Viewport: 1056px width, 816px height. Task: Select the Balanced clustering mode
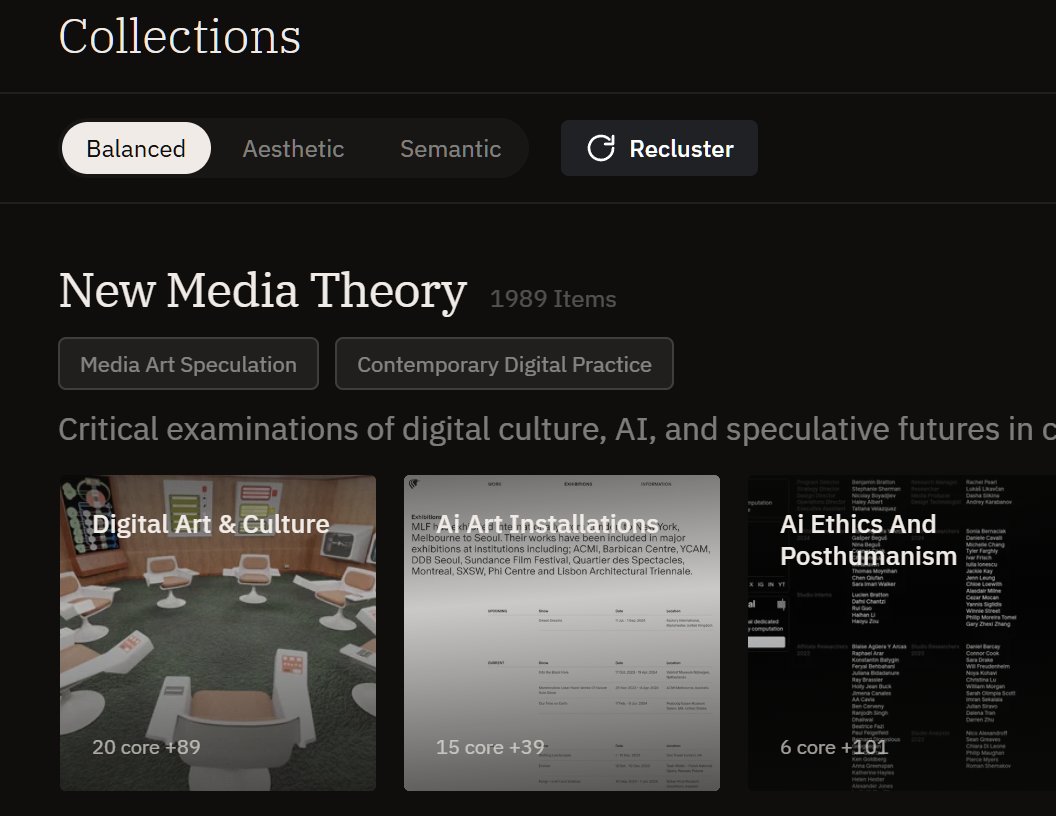point(136,148)
